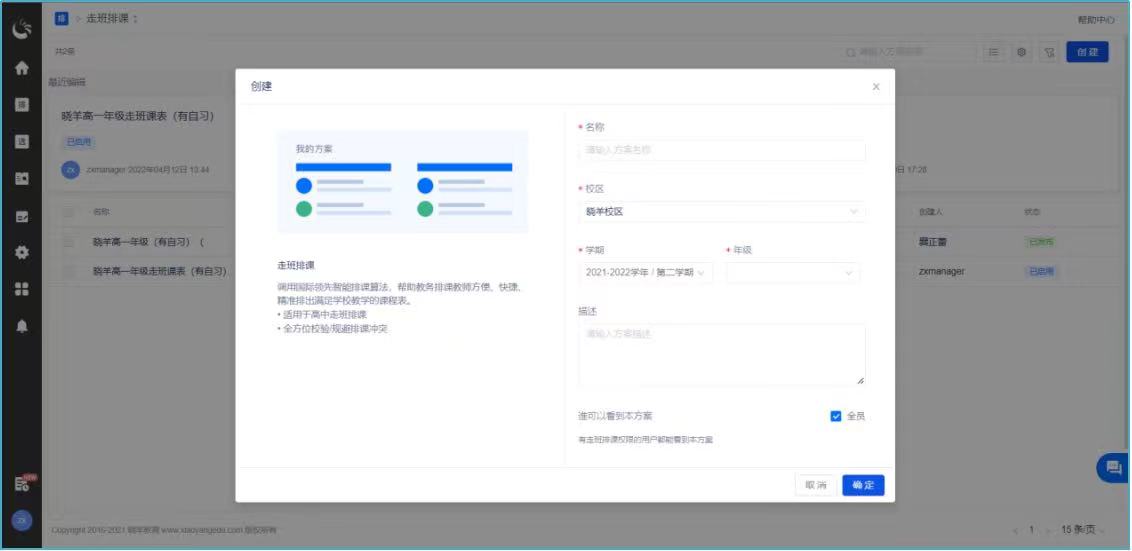Screen dimensions: 1132x551
Task: Check the row box for 晓羊高一年级（有自习）
Action: click(x=69, y=242)
